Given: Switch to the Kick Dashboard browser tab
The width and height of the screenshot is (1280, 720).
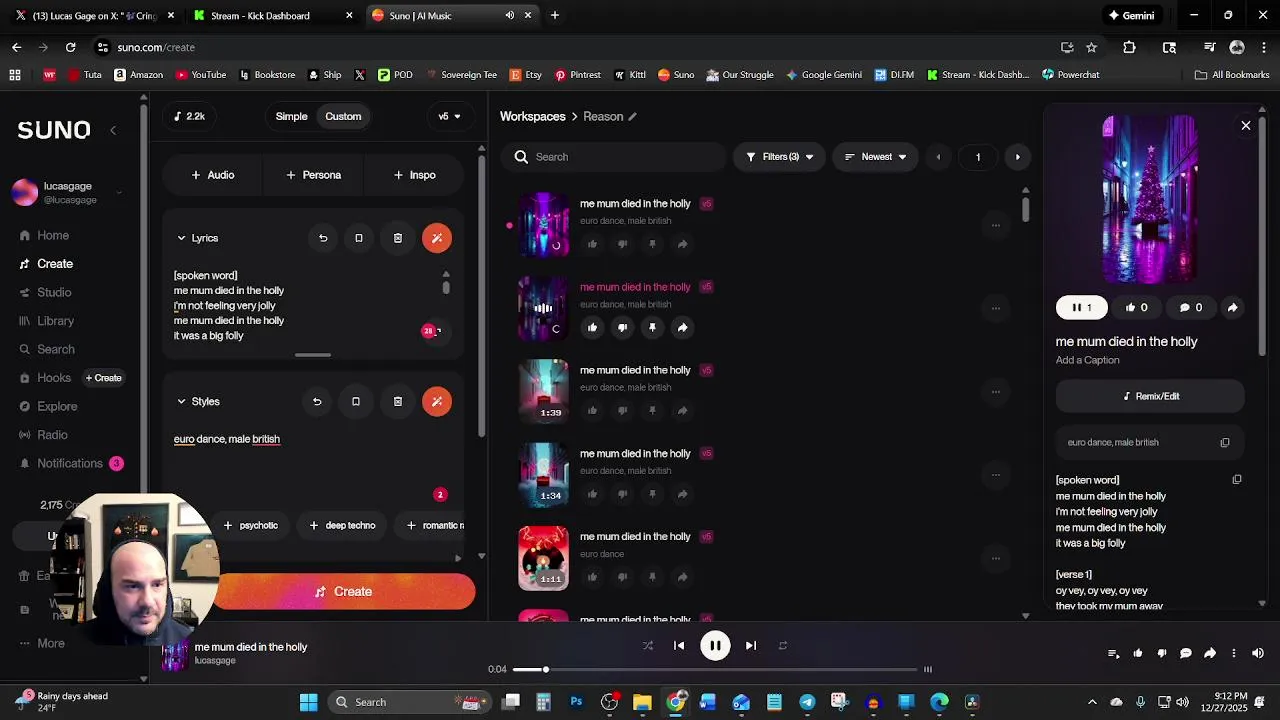Looking at the screenshot, I should tap(270, 15).
